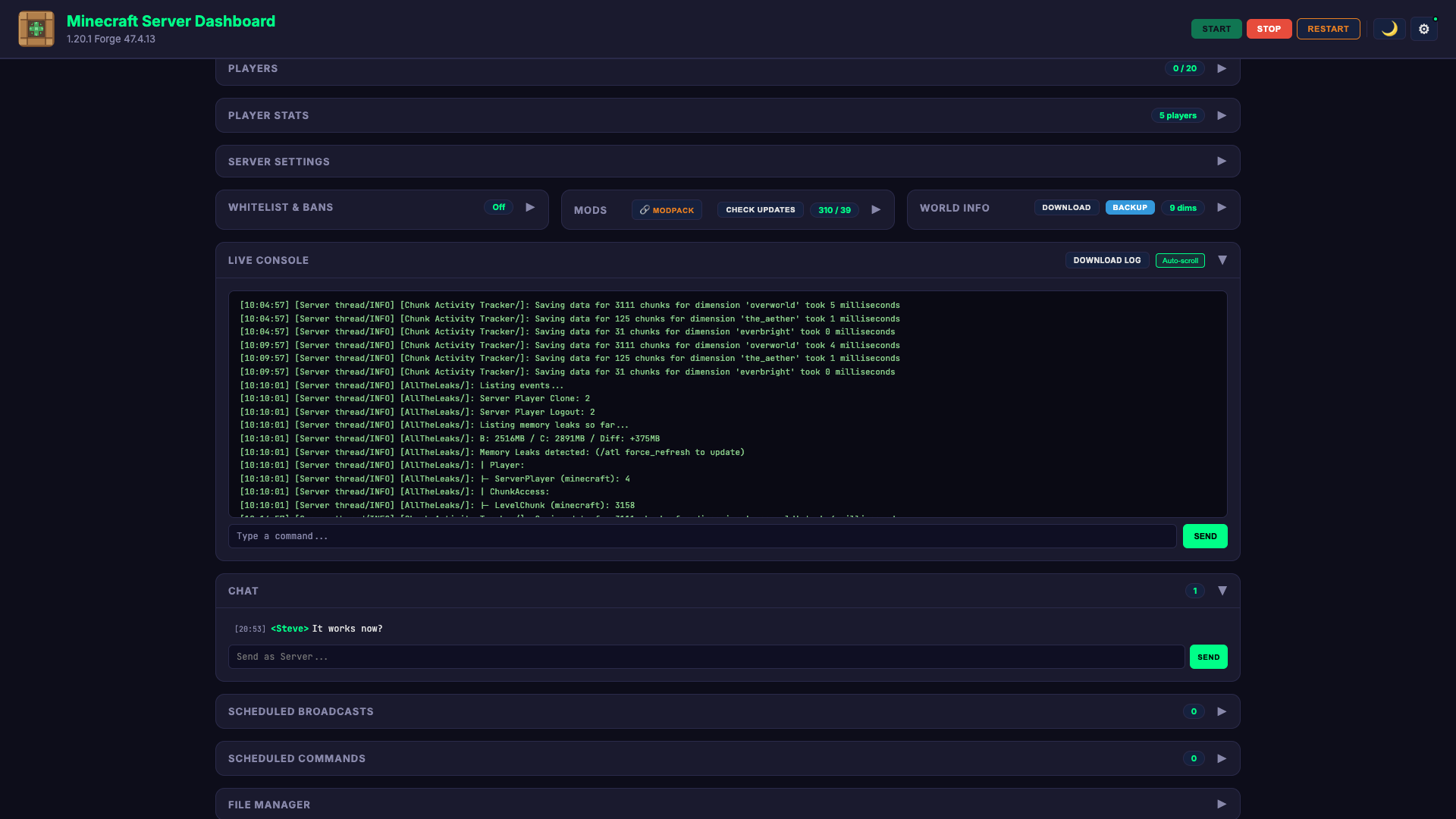
Task: Restart the server using RESTART
Action: [x=1328, y=29]
